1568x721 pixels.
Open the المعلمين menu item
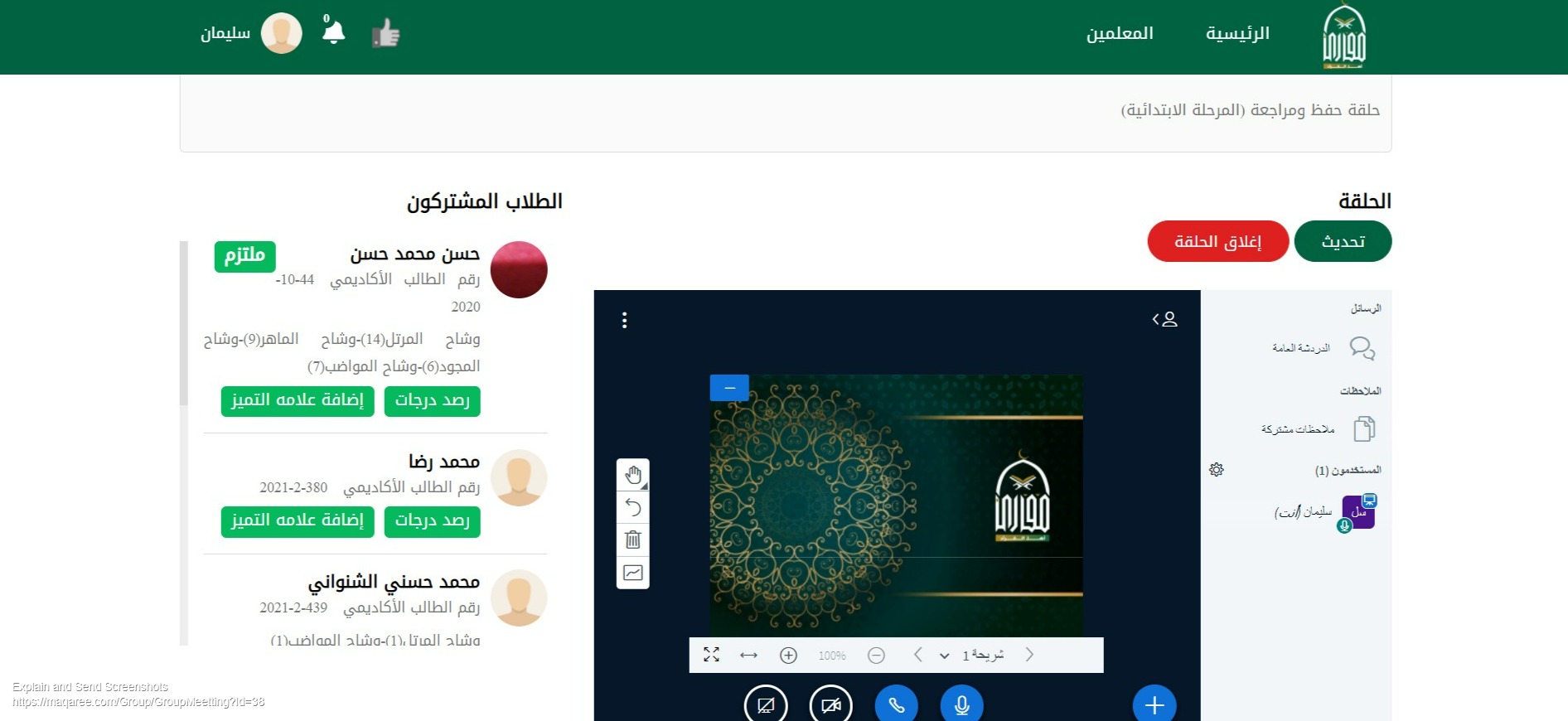tap(1120, 33)
